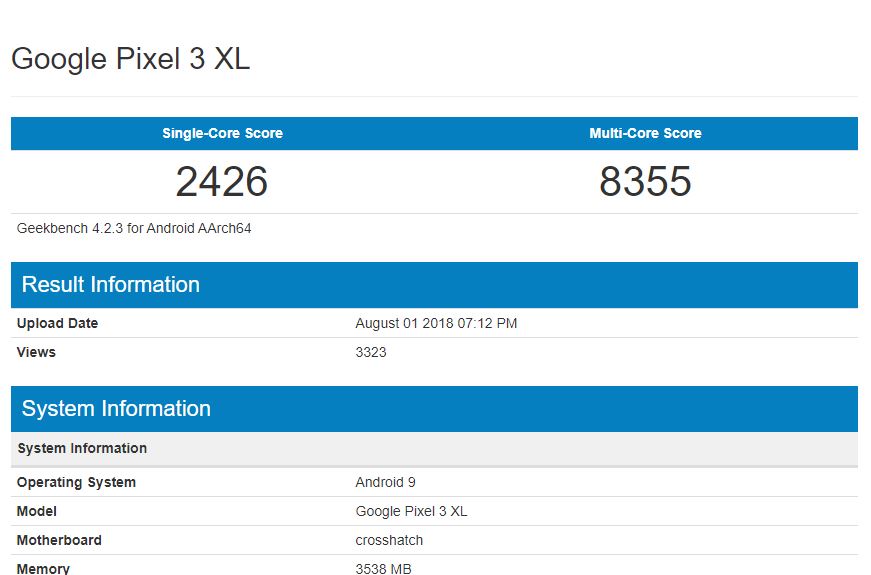This screenshot has width=871, height=575.
Task: Click the Geekbench 4.2.3 for Android AArch64 text
Action: [x=134, y=228]
